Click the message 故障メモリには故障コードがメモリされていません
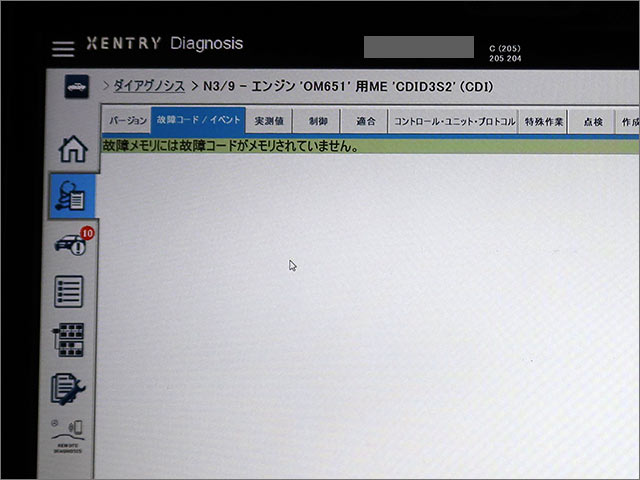Screen dimensions: 640x480 [x=231, y=146]
